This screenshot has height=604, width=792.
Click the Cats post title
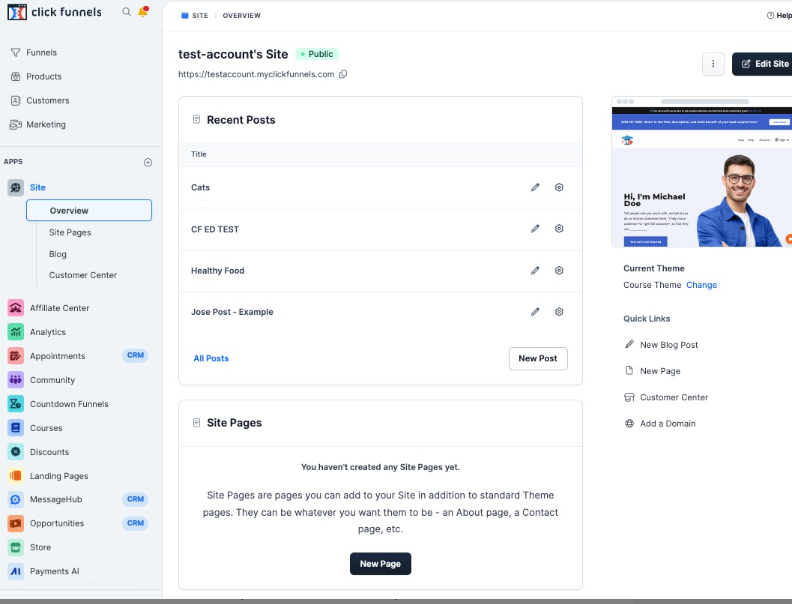(201, 187)
